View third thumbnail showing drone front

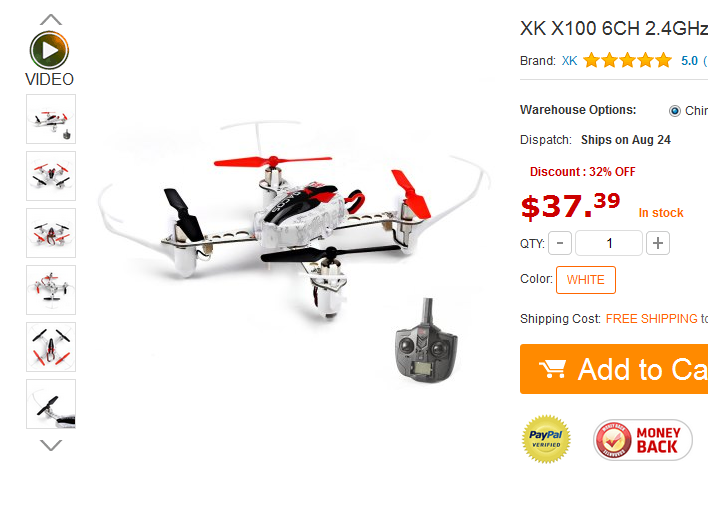[x=51, y=233]
